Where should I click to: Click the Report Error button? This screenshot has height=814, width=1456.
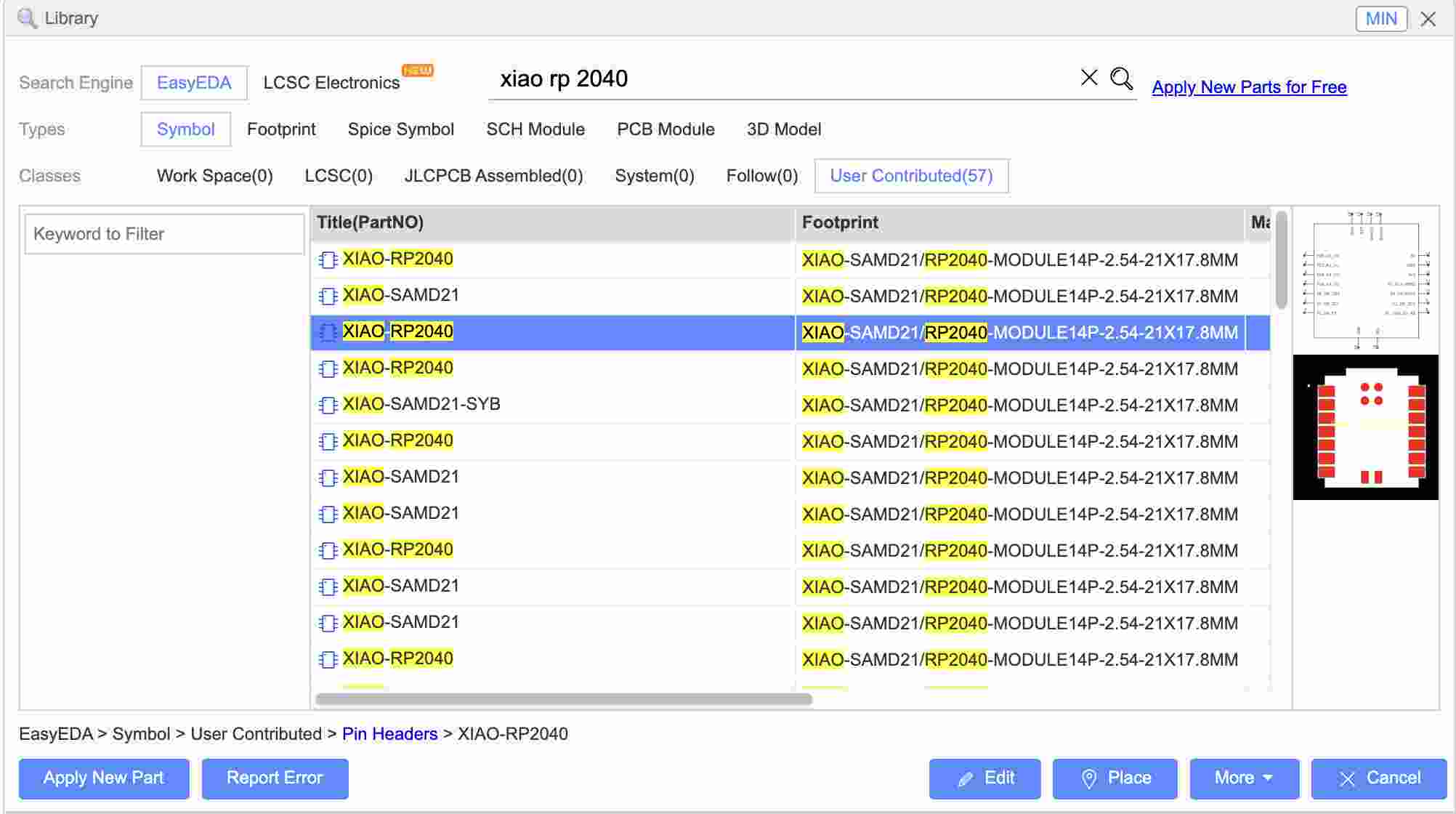click(x=275, y=778)
